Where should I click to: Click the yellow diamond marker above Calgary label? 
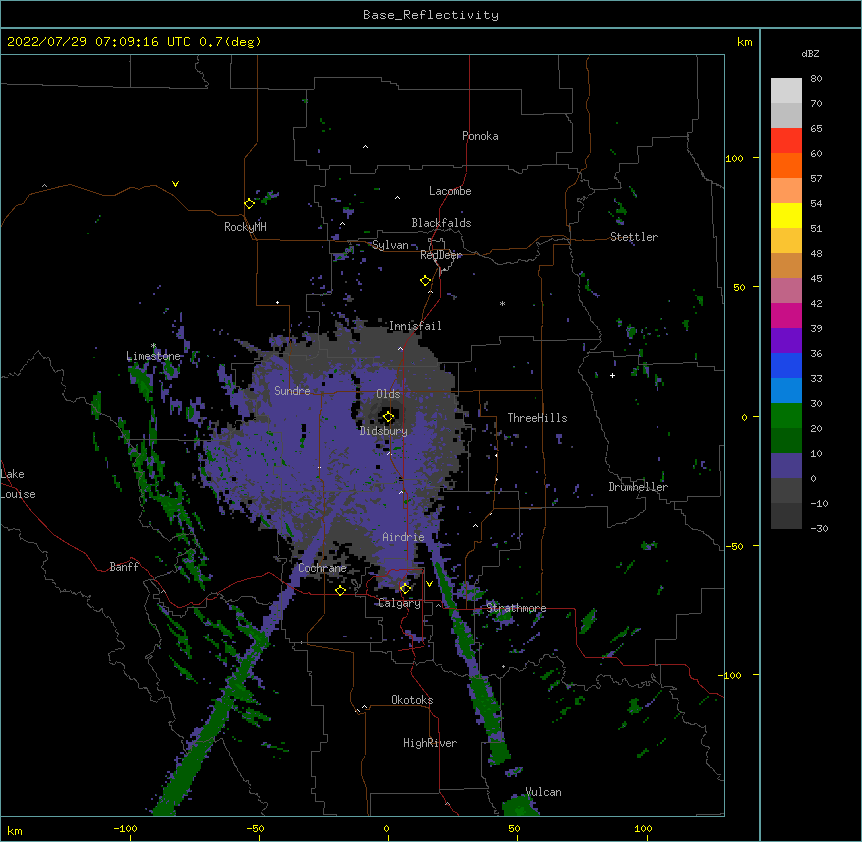(x=405, y=589)
